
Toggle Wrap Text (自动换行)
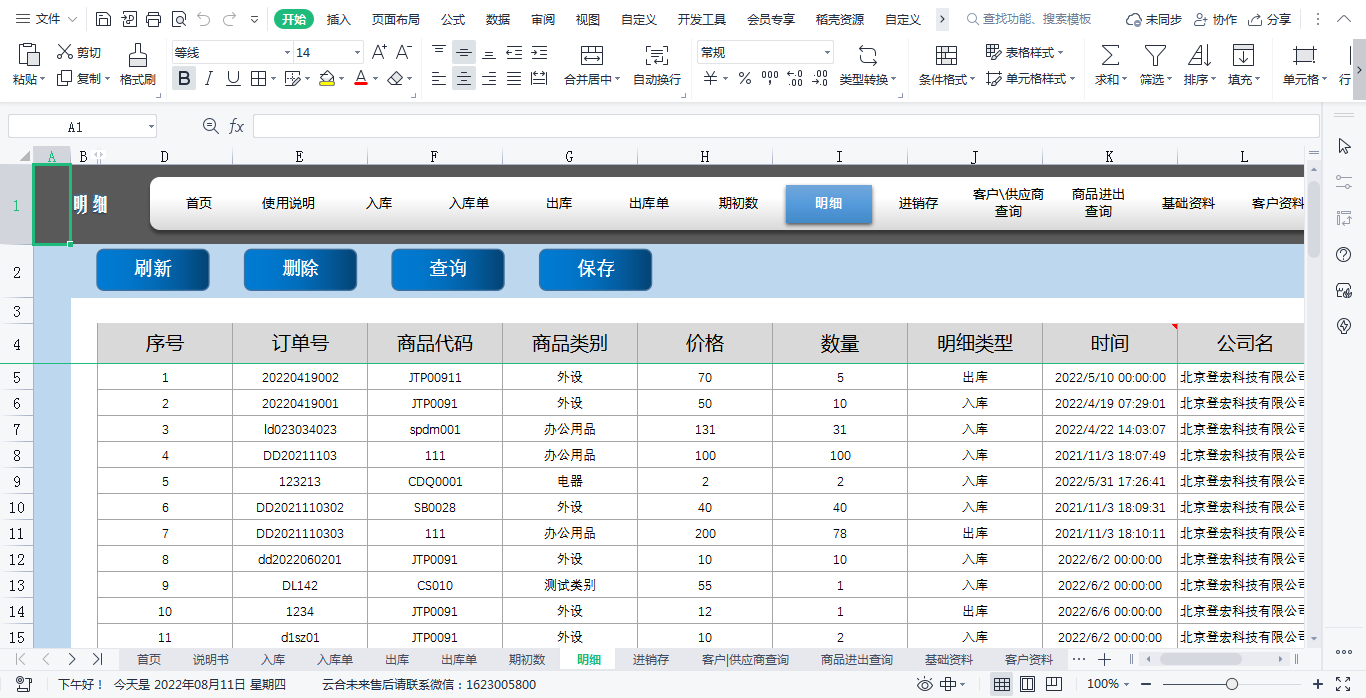(657, 65)
